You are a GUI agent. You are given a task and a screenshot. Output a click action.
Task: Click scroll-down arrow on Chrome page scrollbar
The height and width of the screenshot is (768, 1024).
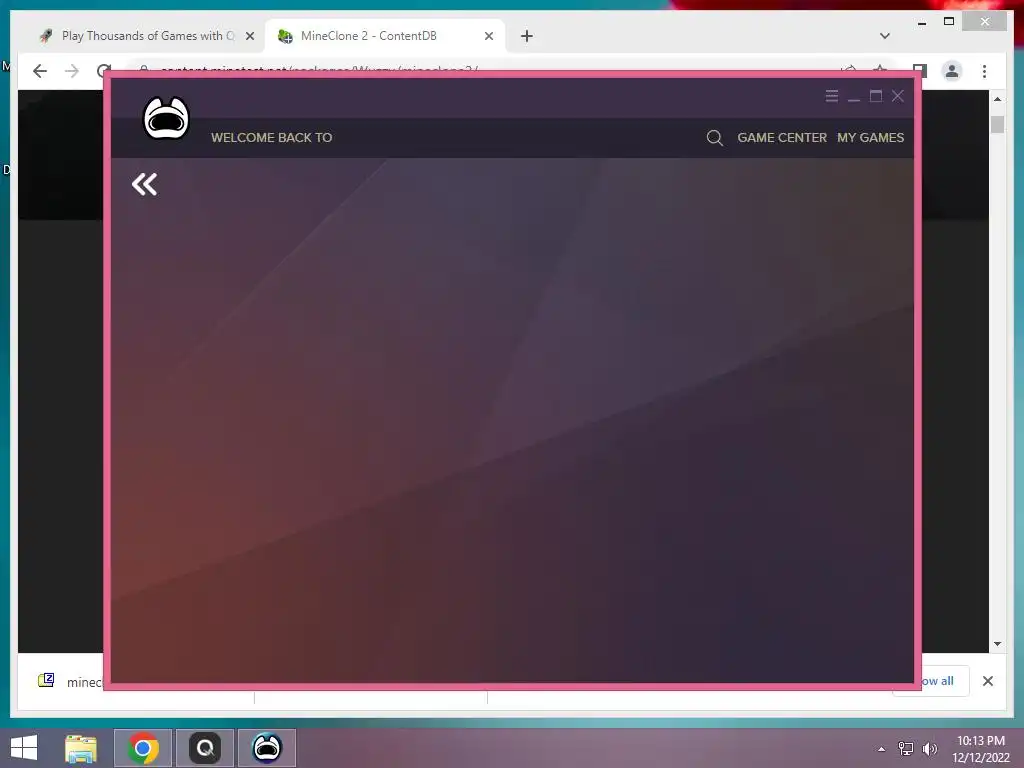(997, 644)
